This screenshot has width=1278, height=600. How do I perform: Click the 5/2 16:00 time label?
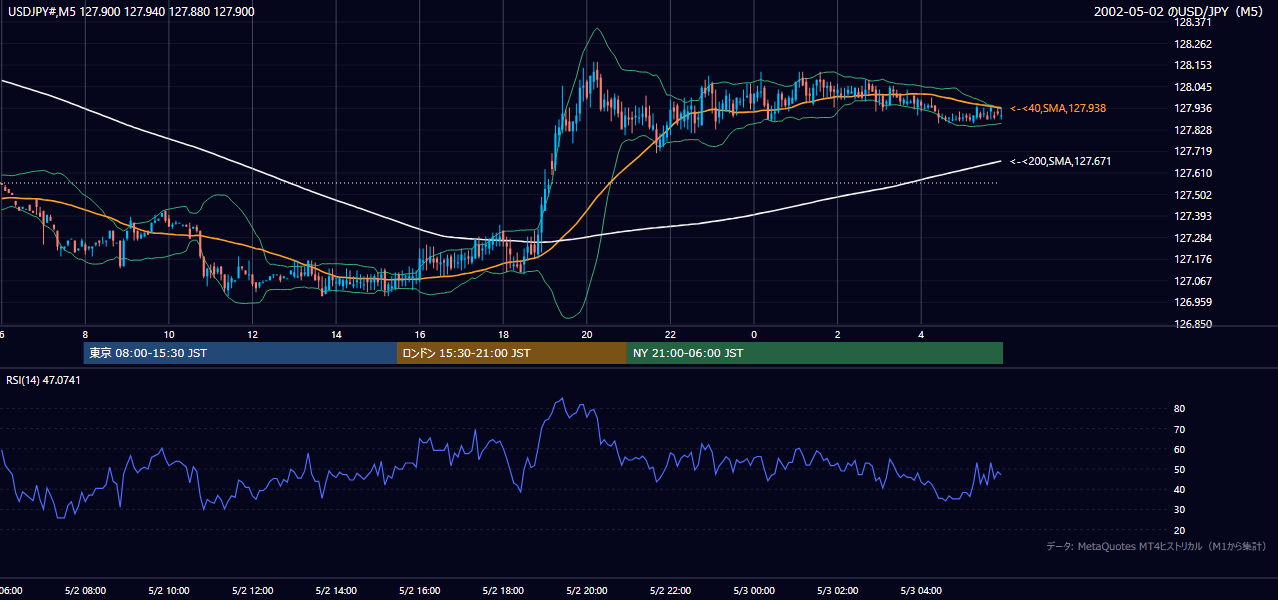pyautogui.click(x=419, y=591)
